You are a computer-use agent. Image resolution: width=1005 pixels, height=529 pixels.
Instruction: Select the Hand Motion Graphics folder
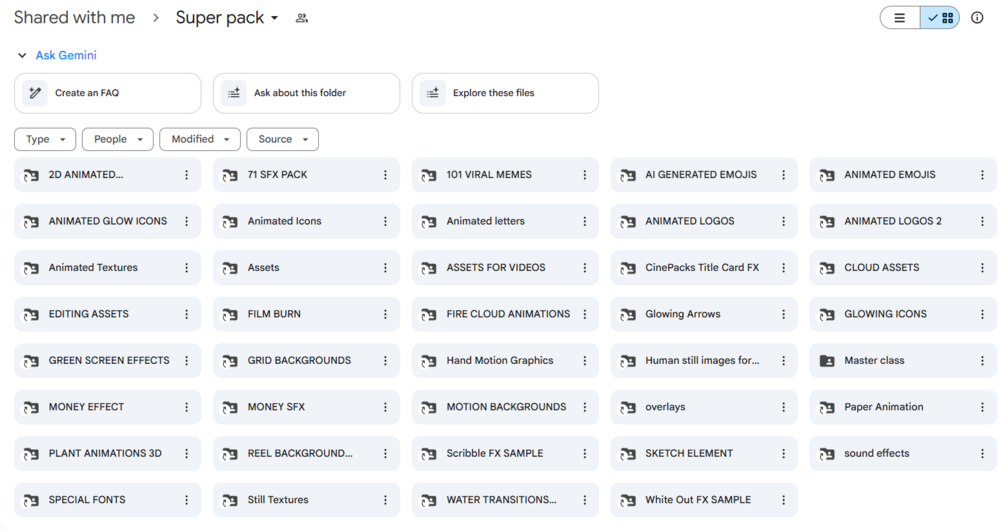[x=505, y=361]
